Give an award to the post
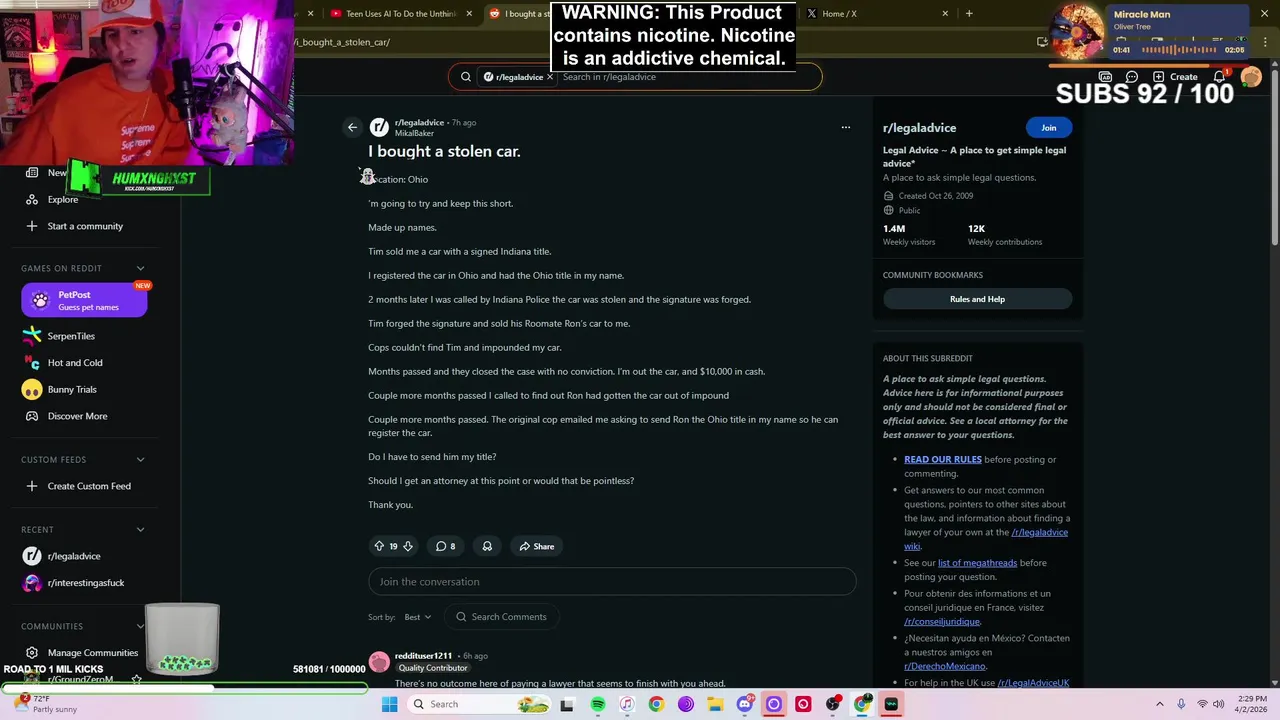Image resolution: width=1280 pixels, height=720 pixels. pos(487,546)
